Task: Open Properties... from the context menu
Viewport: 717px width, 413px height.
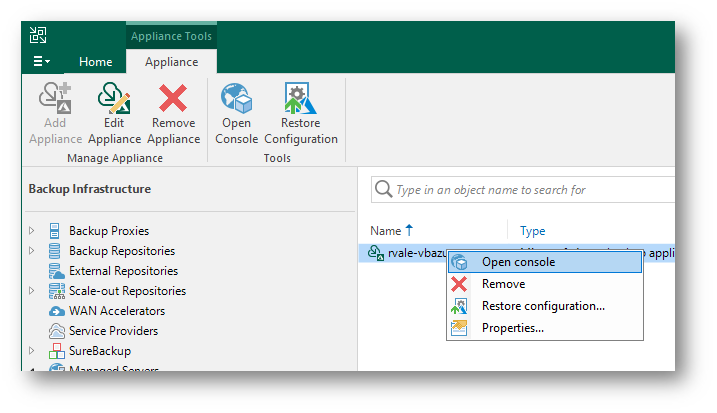Action: pyautogui.click(x=512, y=328)
